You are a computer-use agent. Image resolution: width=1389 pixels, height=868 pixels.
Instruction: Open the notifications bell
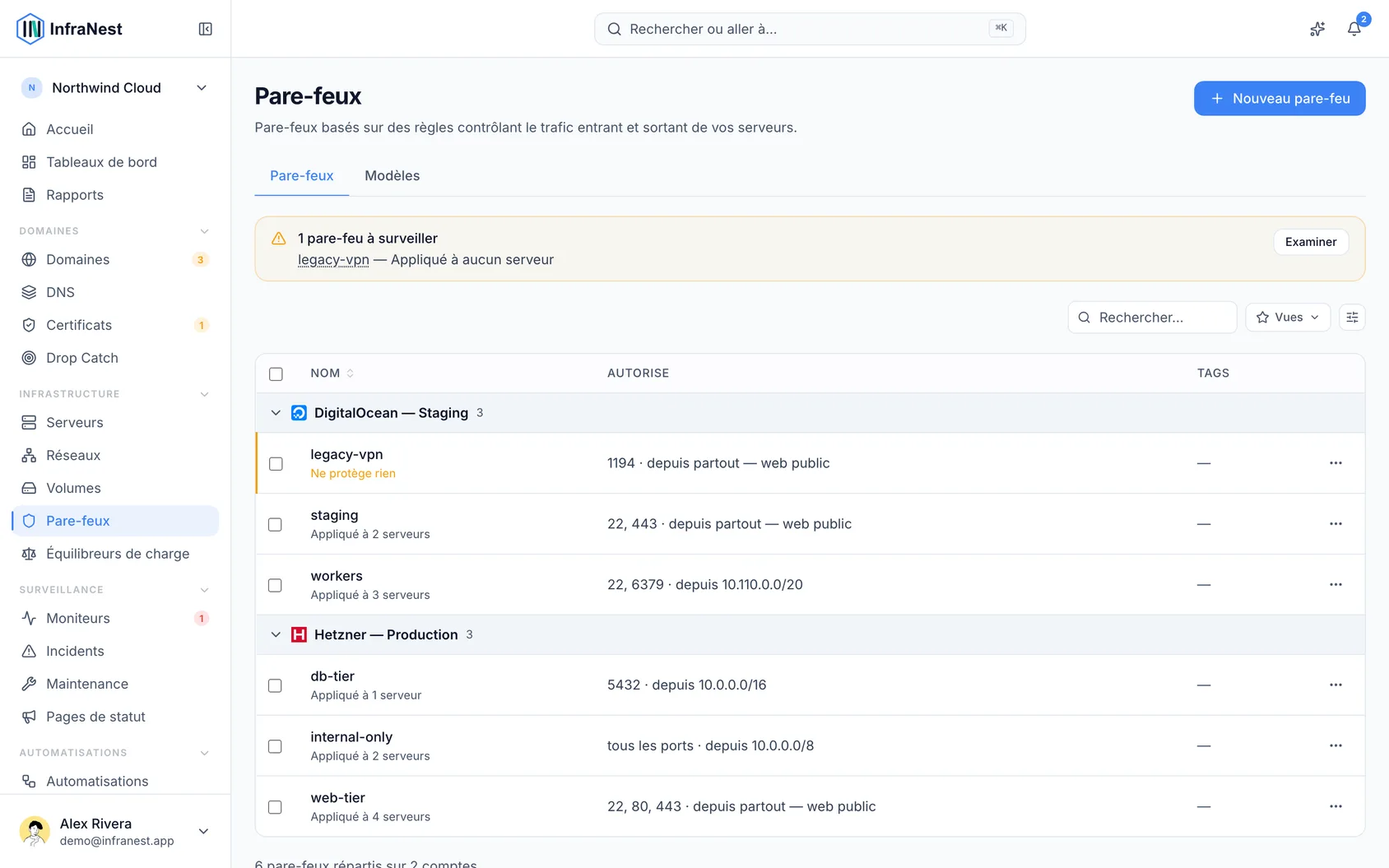[x=1354, y=29]
